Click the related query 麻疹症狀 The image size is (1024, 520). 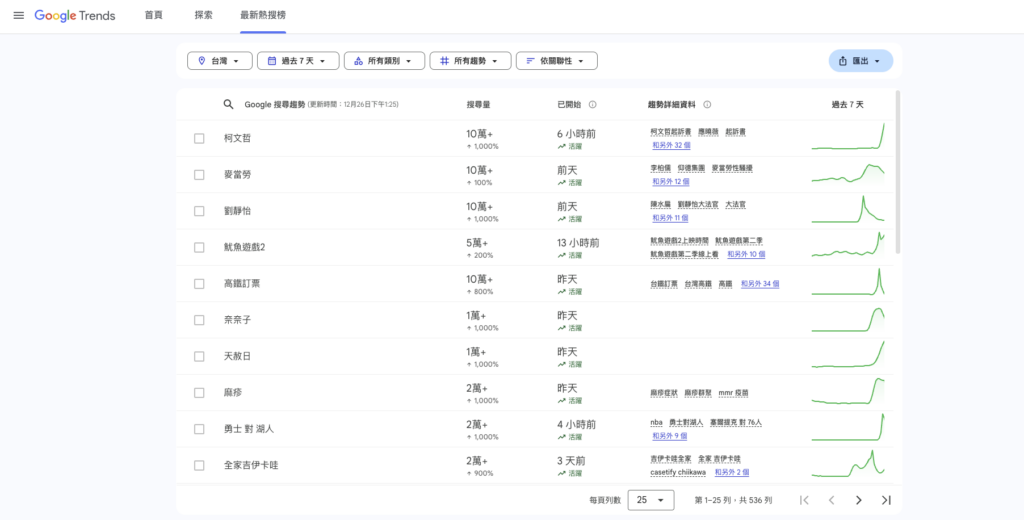(664, 393)
